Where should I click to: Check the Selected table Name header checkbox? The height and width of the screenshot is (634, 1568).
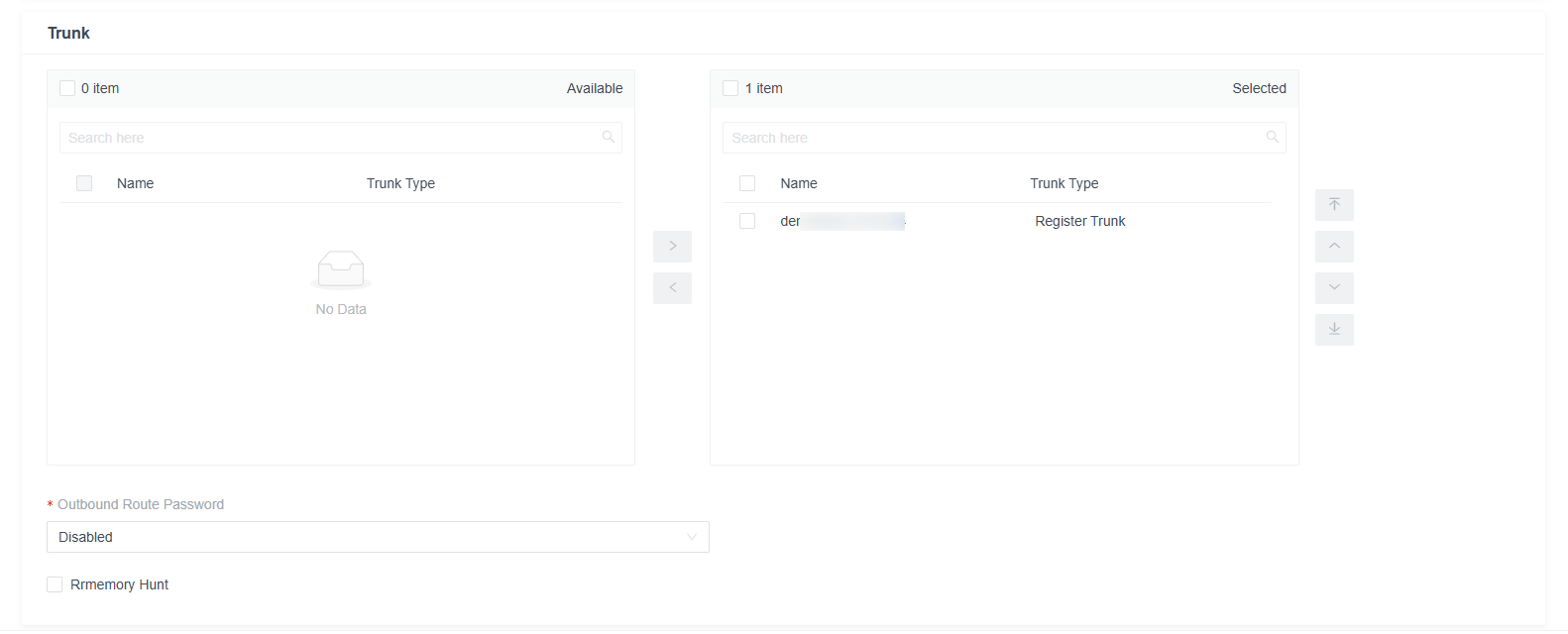(747, 183)
